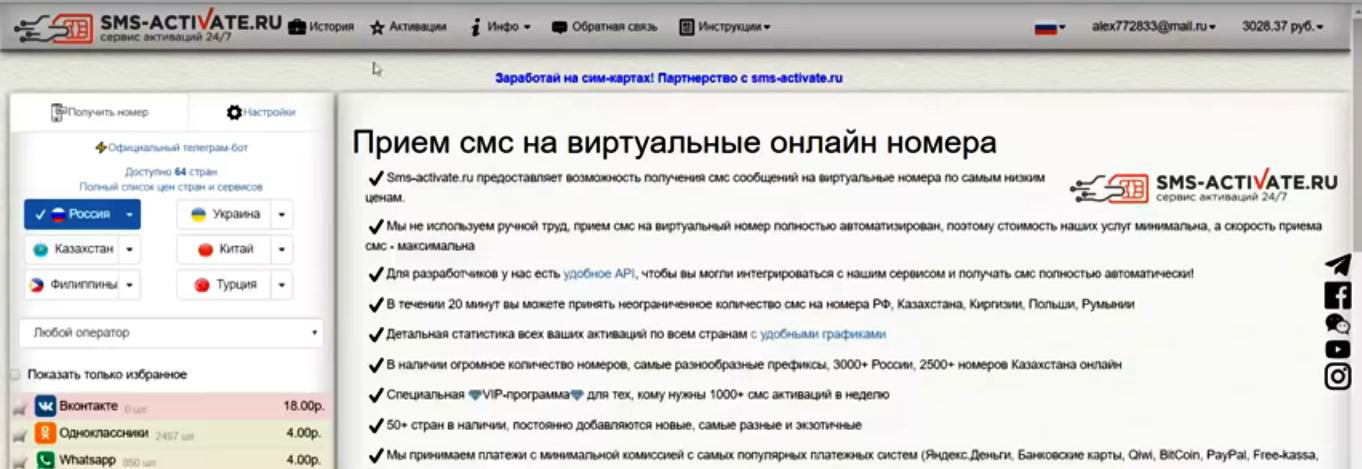The width and height of the screenshot is (1362, 469).
Task: Switch to the Получить номер tab
Action: click(99, 112)
